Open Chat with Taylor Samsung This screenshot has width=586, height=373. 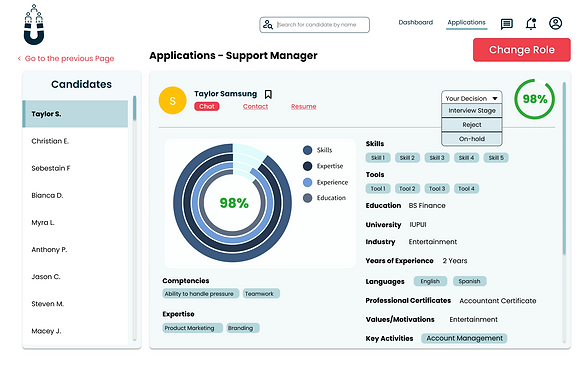pos(207,107)
